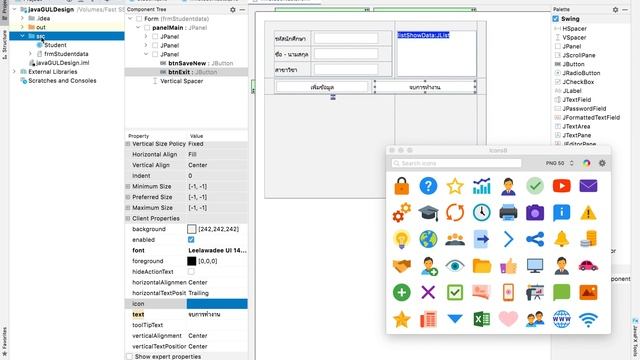The height and width of the screenshot is (360, 640).
Task: Expand the out folder
Action: [x=22, y=27]
